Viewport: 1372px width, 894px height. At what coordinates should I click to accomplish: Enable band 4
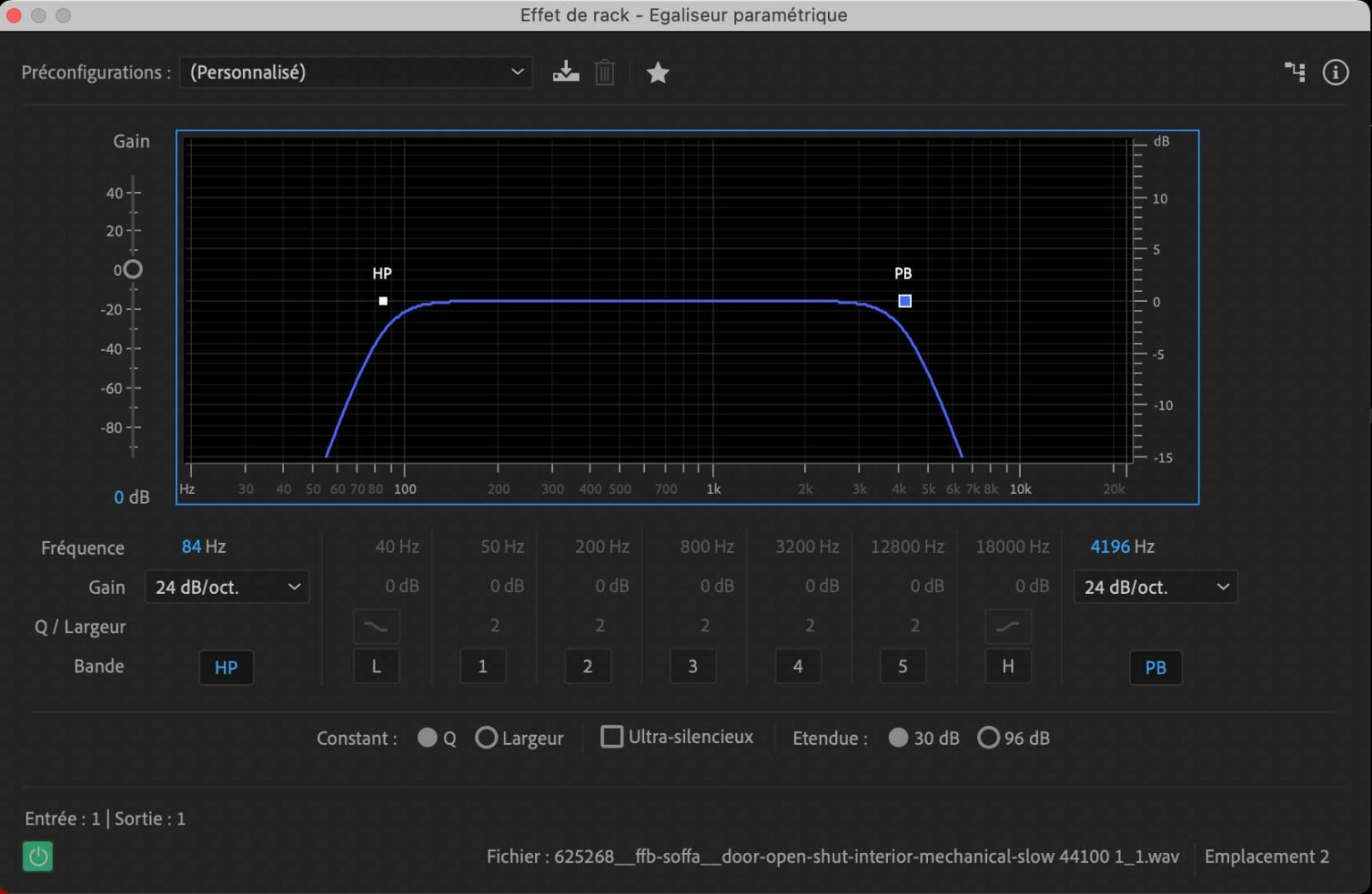[x=798, y=666]
